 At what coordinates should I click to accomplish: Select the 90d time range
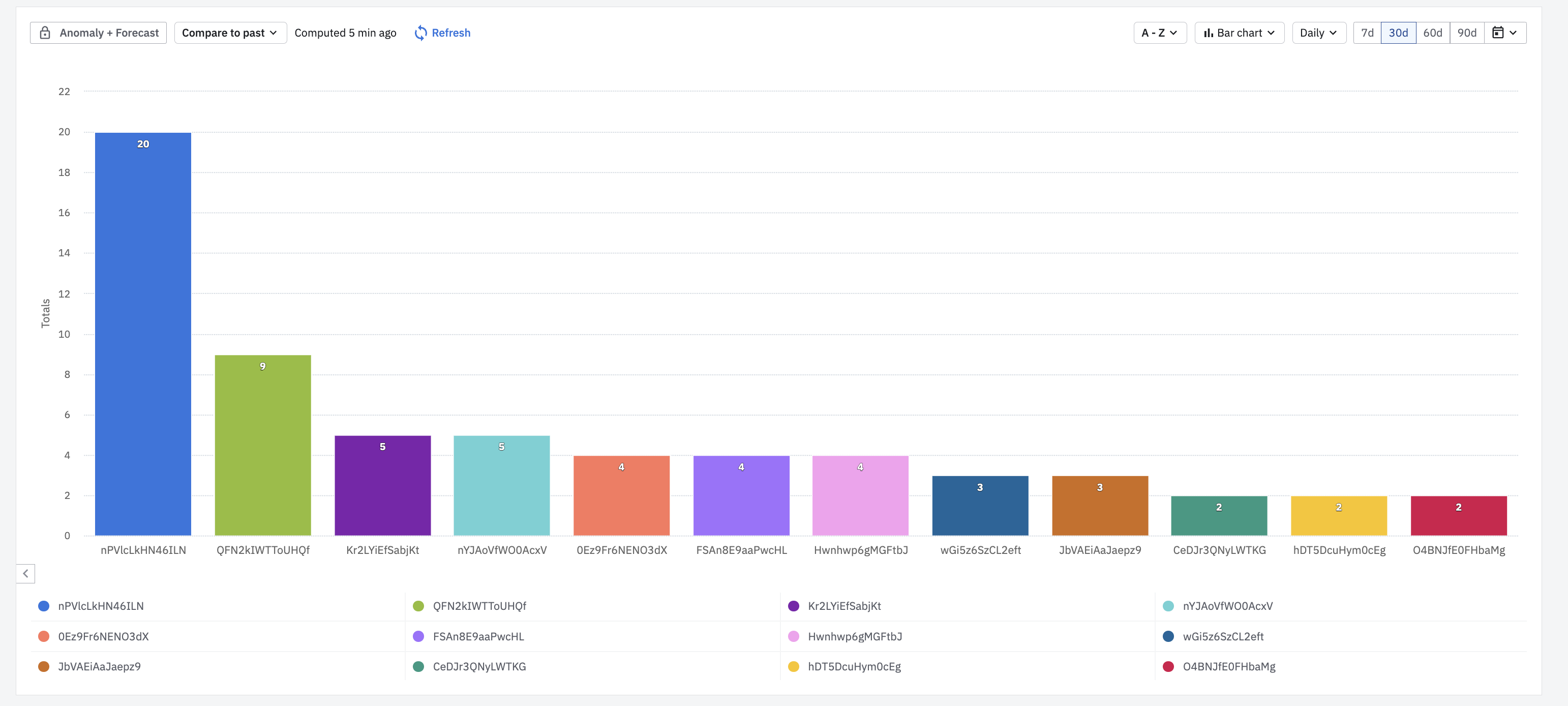click(1466, 33)
